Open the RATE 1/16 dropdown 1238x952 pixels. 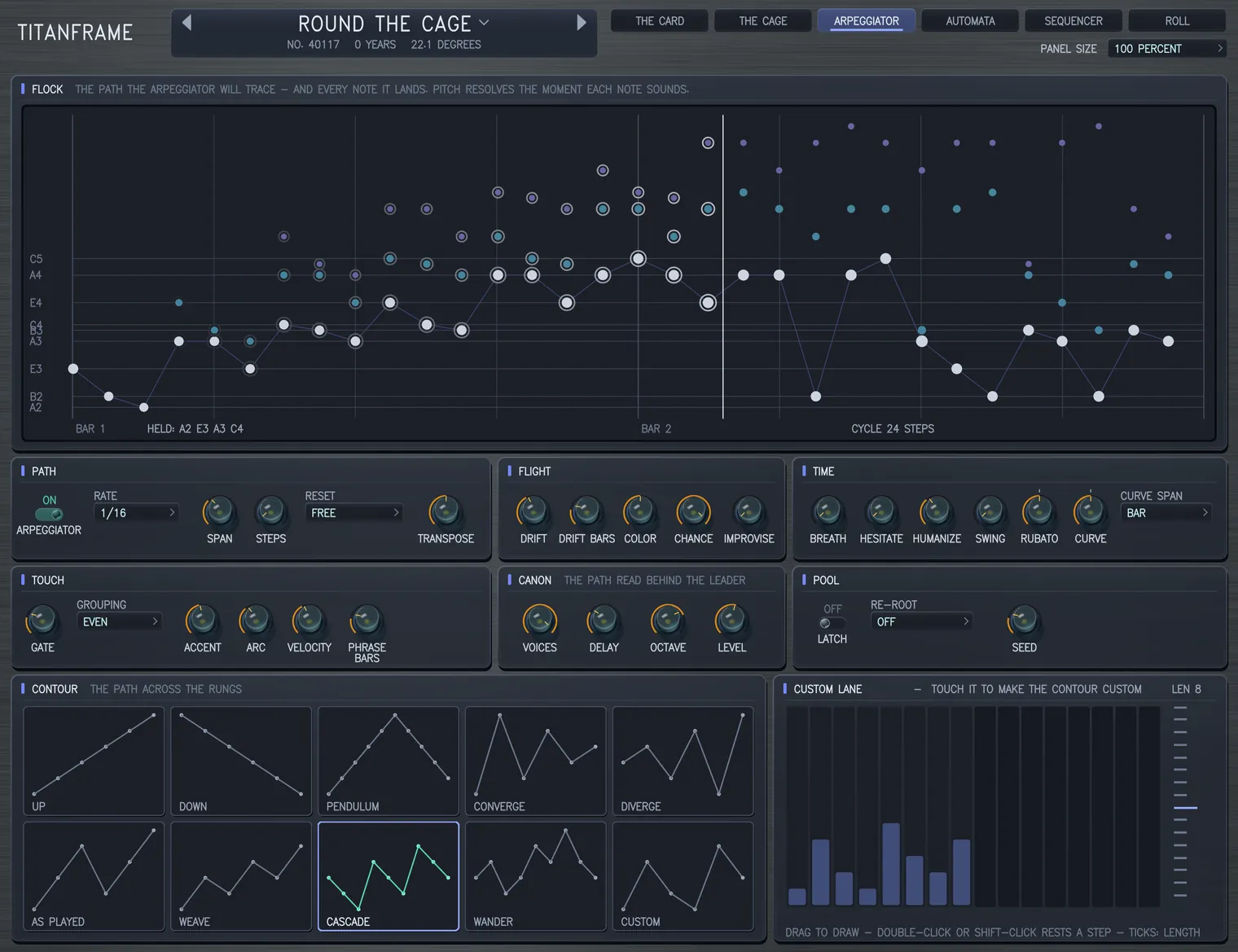136,513
